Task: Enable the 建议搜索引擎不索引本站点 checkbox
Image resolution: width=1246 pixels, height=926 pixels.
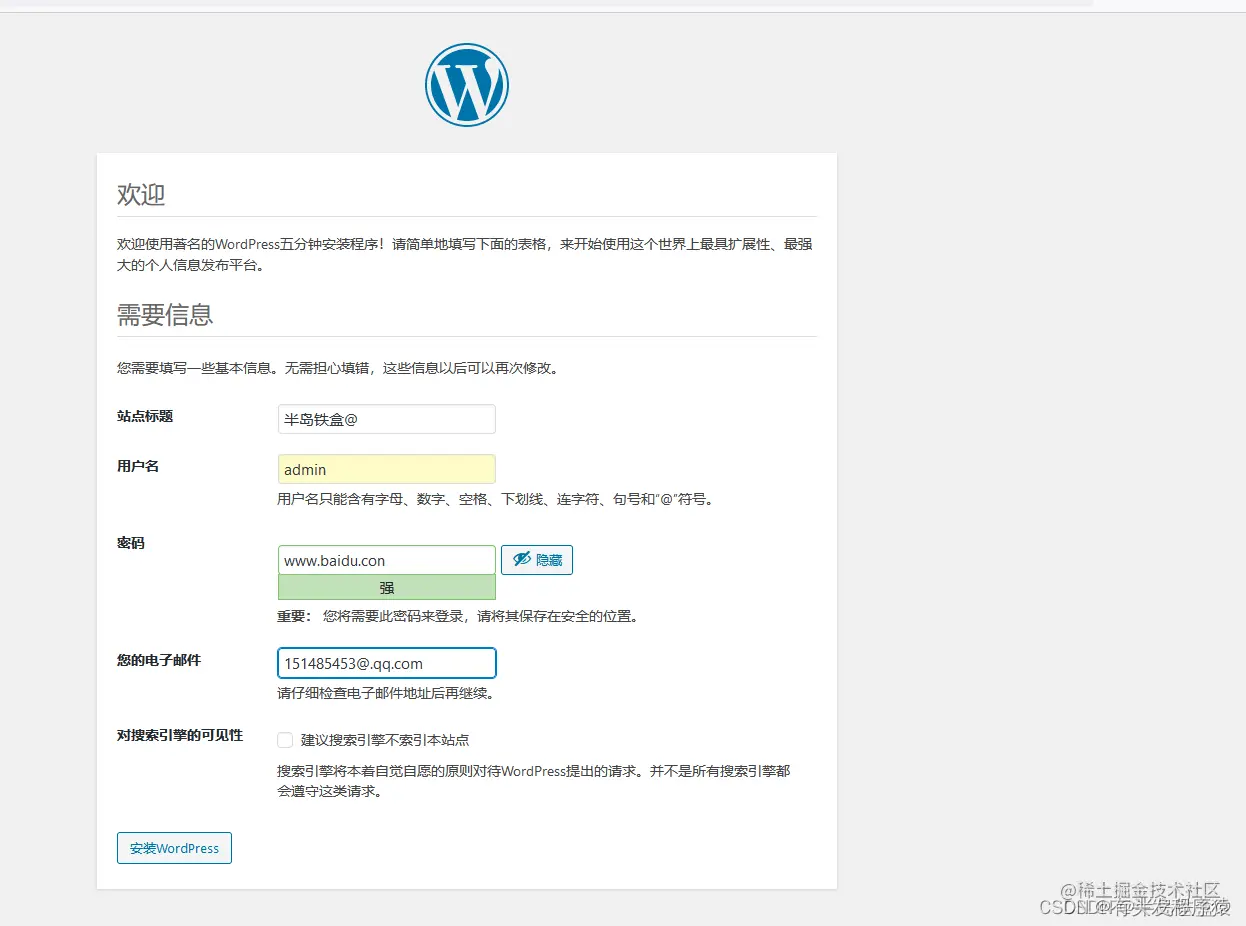Action: click(x=285, y=740)
